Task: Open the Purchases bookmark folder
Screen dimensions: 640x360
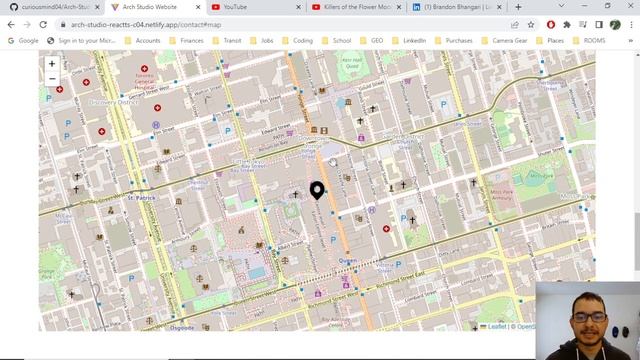Action: click(x=453, y=41)
